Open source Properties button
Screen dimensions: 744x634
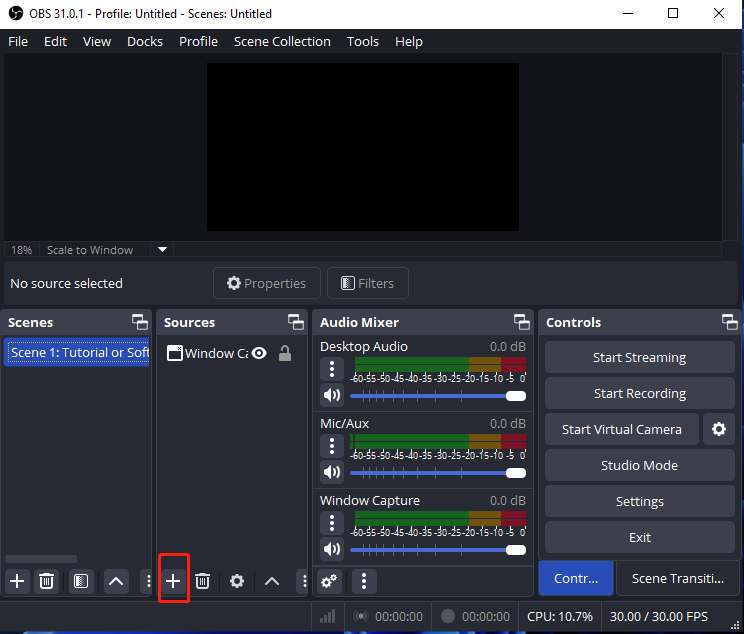coord(267,283)
